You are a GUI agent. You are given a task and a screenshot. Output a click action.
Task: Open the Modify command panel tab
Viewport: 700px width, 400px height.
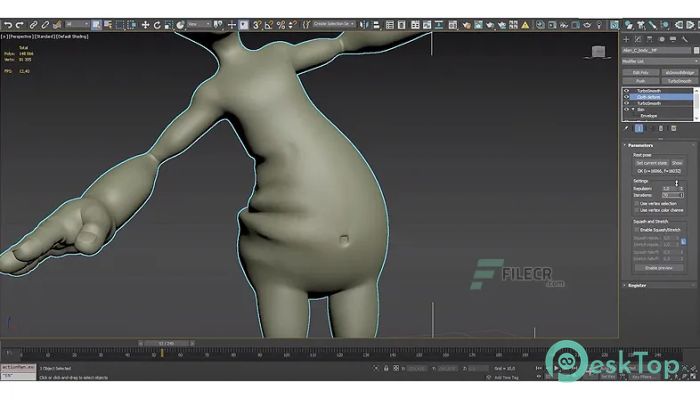coord(638,39)
